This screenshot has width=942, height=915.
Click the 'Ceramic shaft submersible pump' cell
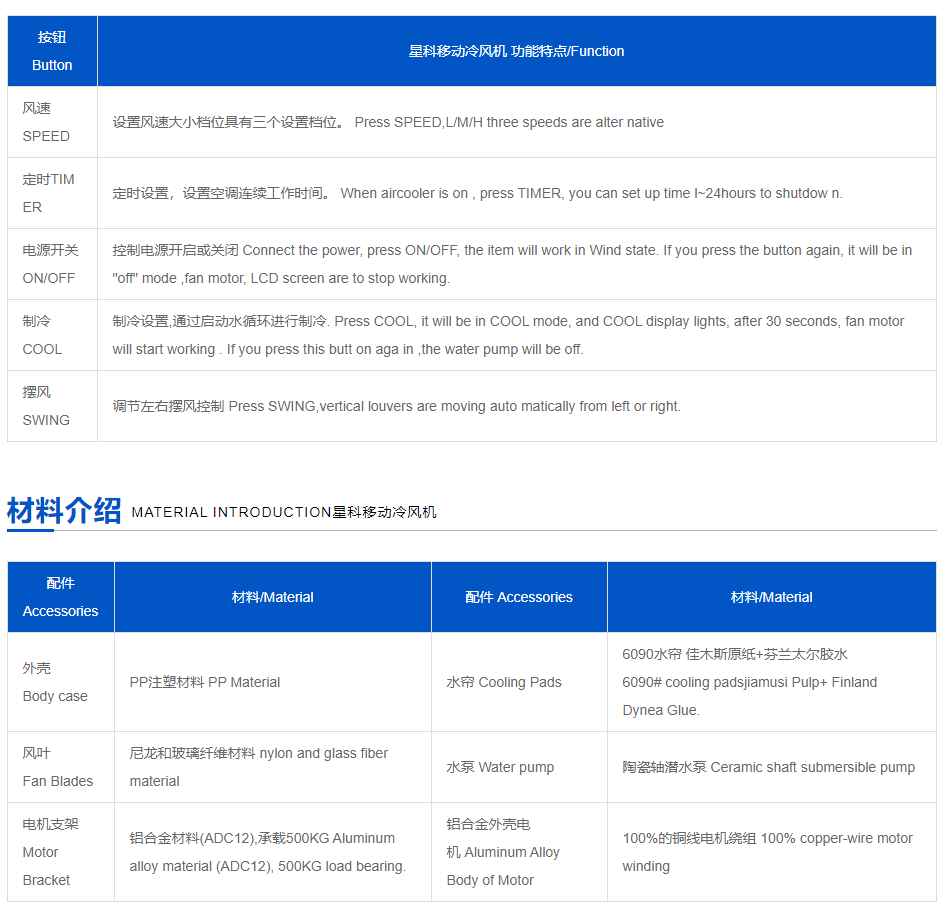click(x=772, y=767)
